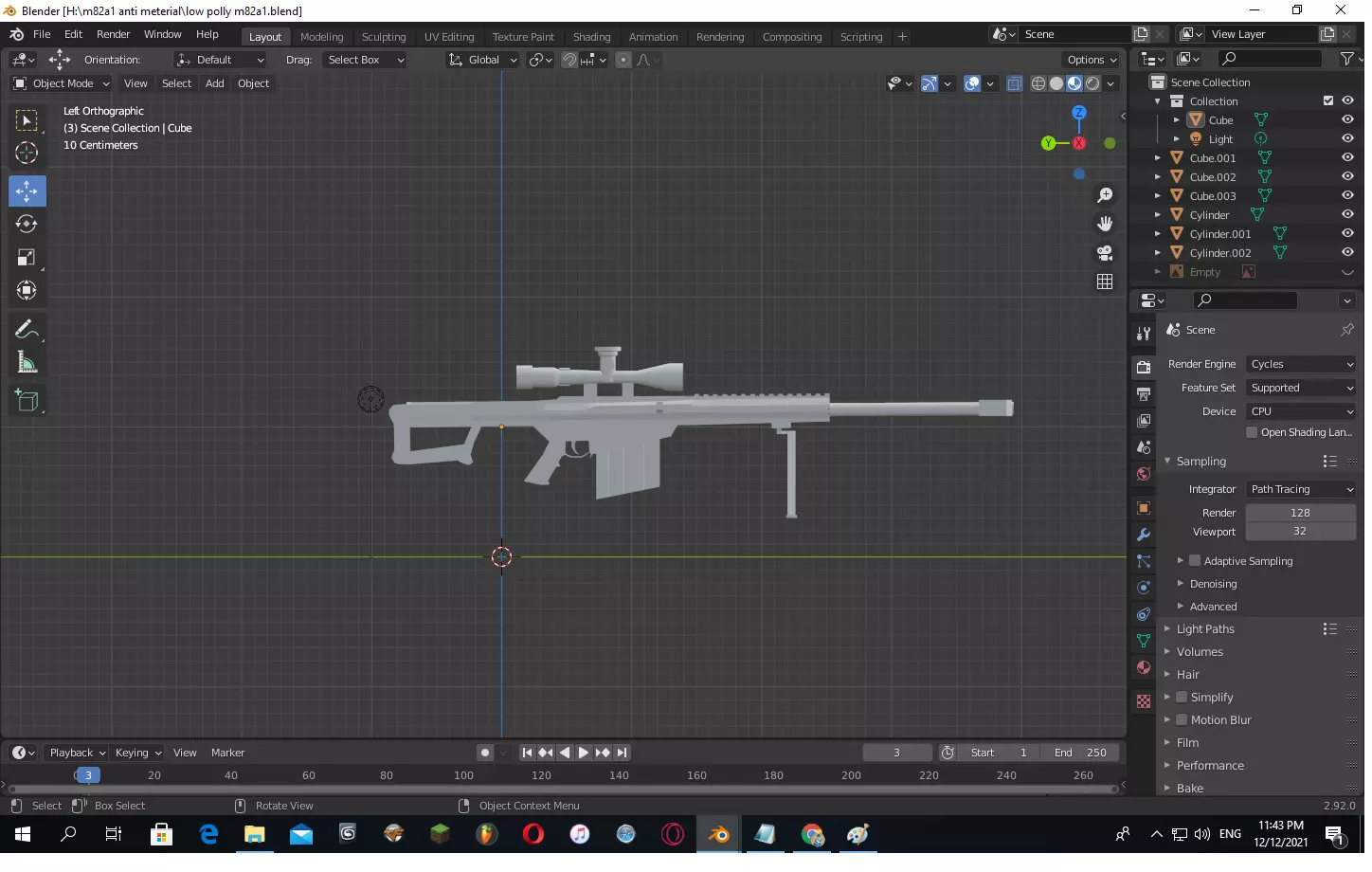Open the World properties tab
This screenshot has height=872, width=1372.
1144,474
